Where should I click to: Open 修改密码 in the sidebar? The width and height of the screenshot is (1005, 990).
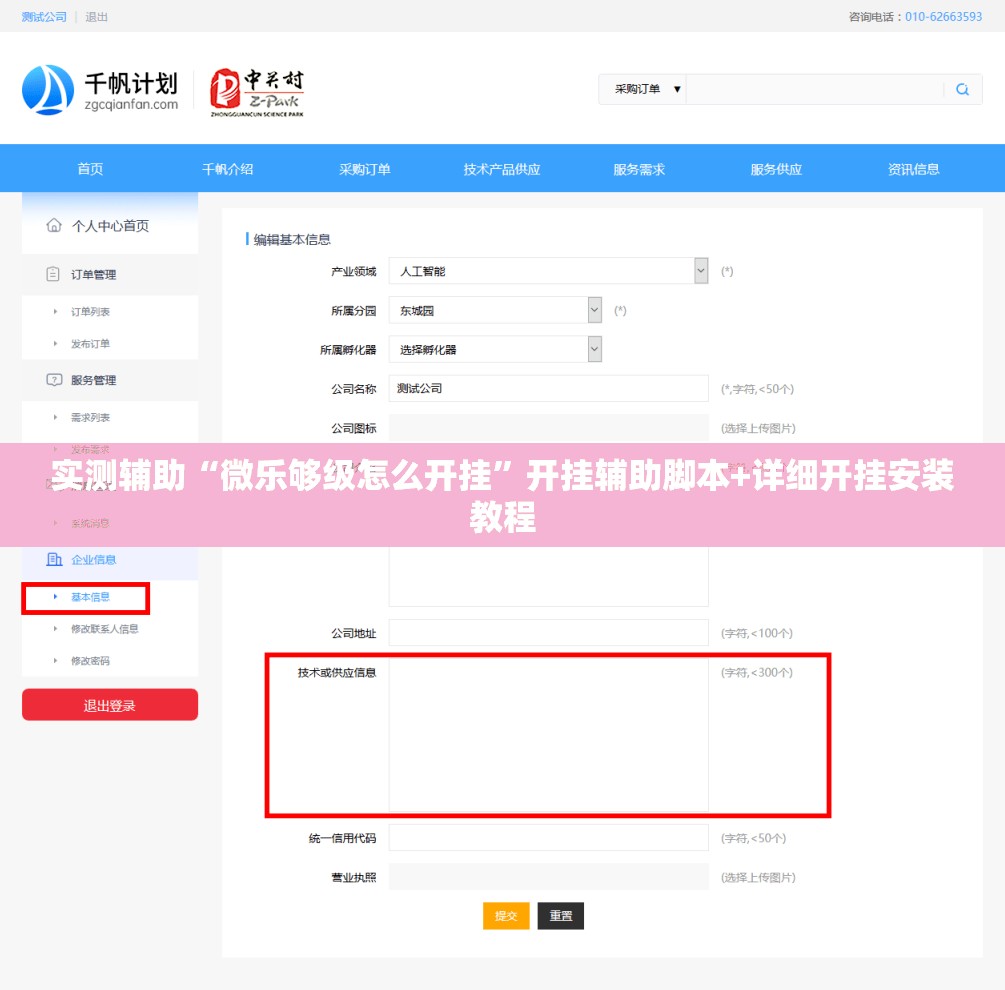tap(90, 661)
